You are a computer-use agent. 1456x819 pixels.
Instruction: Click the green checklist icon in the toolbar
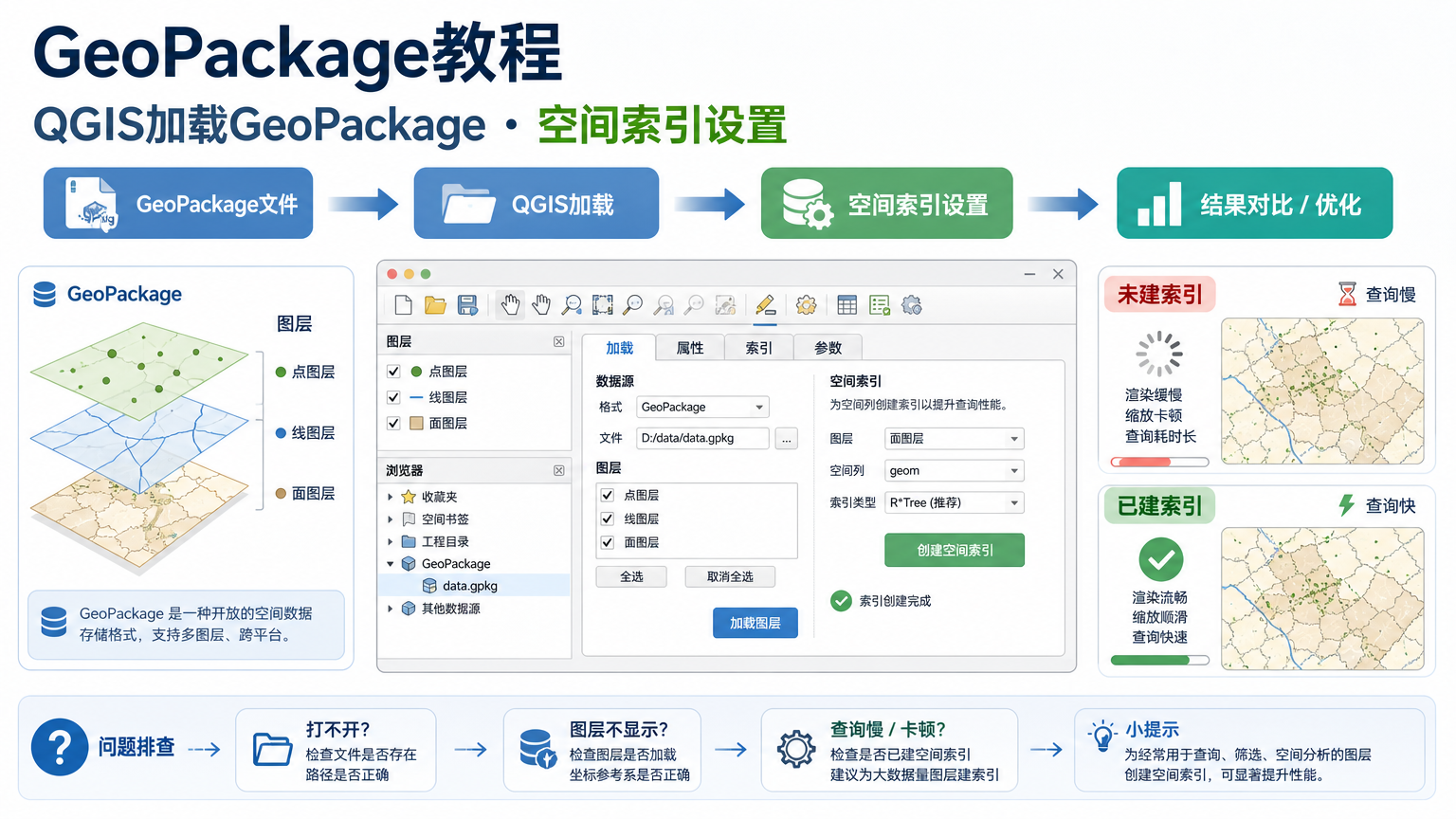880,305
